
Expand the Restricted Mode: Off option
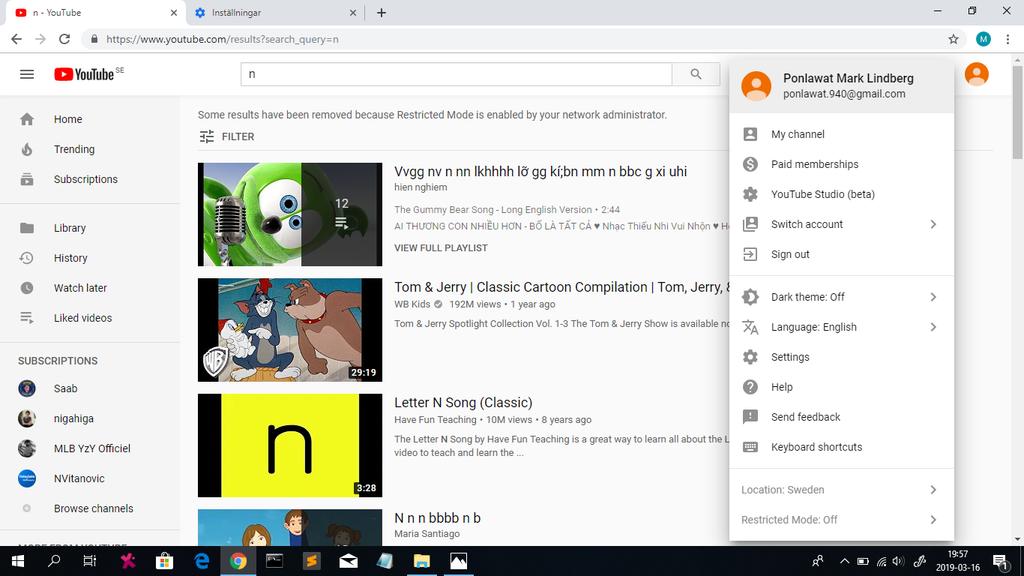point(841,520)
